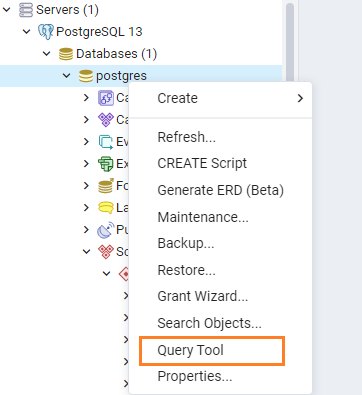Select the PostgreSQL 13 label
Viewport: 362px width, 395px height.
click(99, 32)
